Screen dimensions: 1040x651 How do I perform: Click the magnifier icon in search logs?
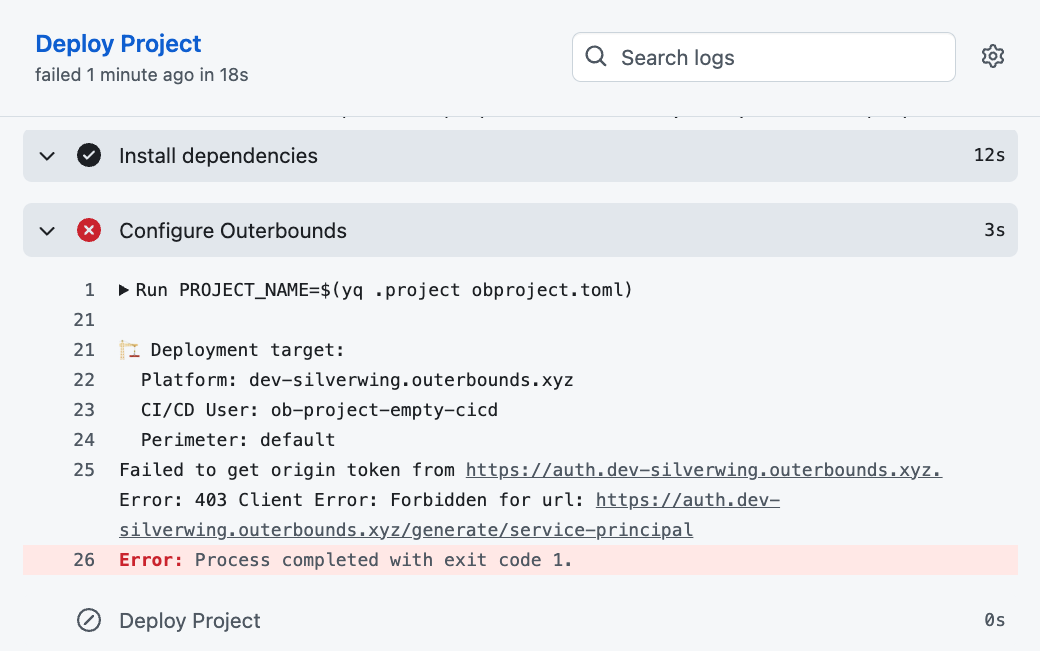point(596,56)
